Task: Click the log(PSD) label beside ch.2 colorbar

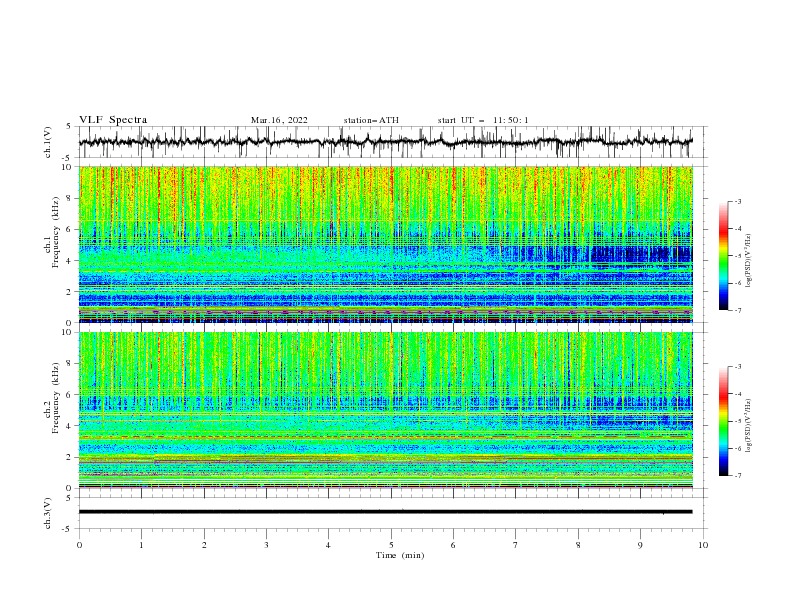Action: click(x=749, y=425)
